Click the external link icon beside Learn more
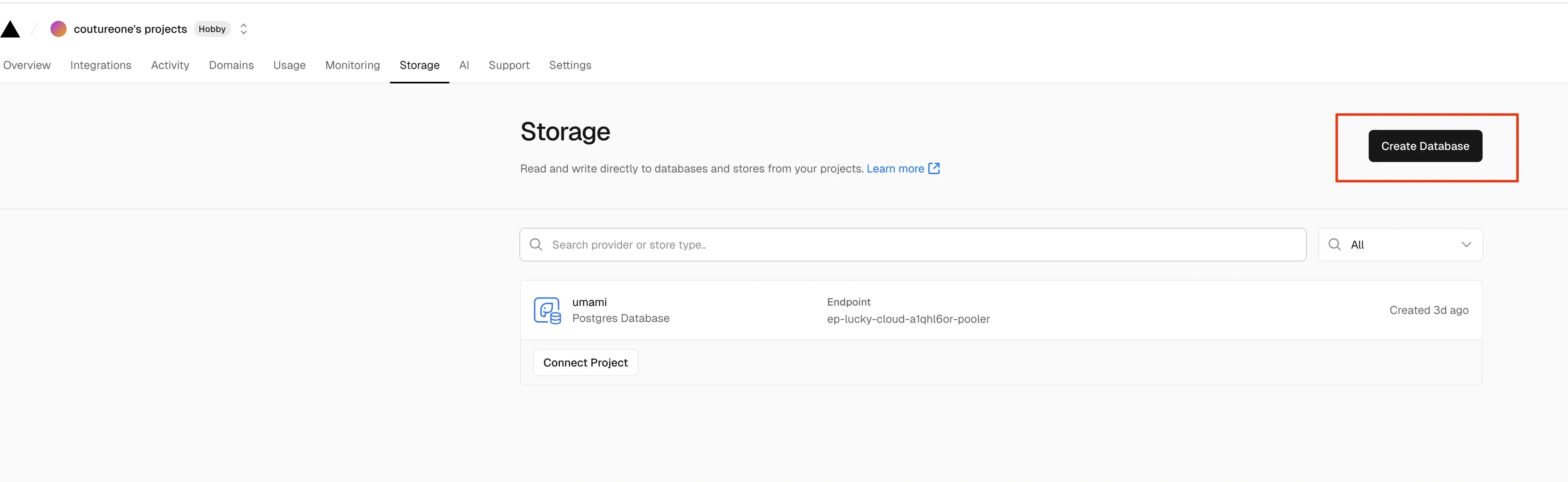Screen dimensions: 1568x482 pyautogui.click(x=934, y=168)
